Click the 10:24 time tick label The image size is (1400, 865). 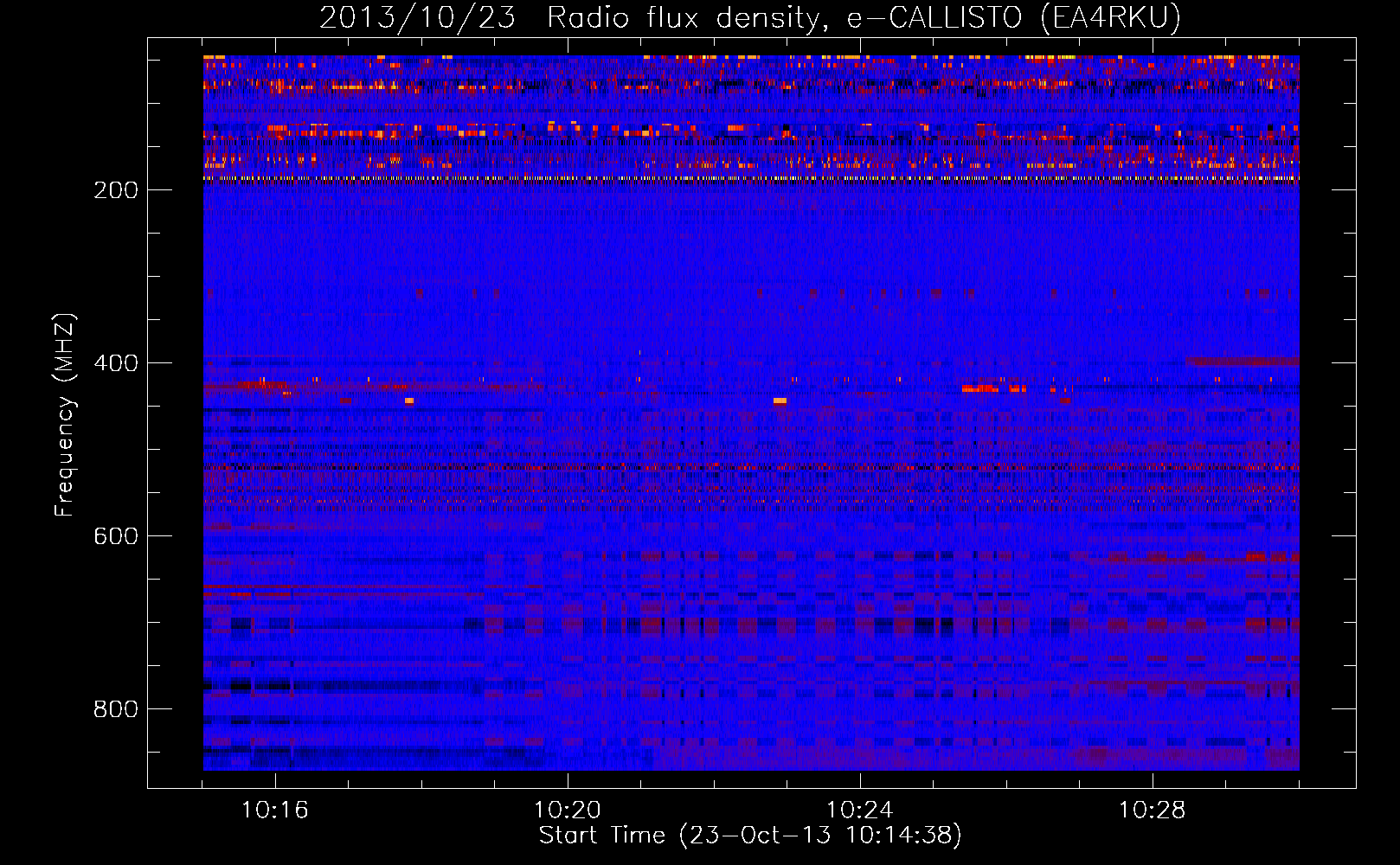(x=860, y=810)
